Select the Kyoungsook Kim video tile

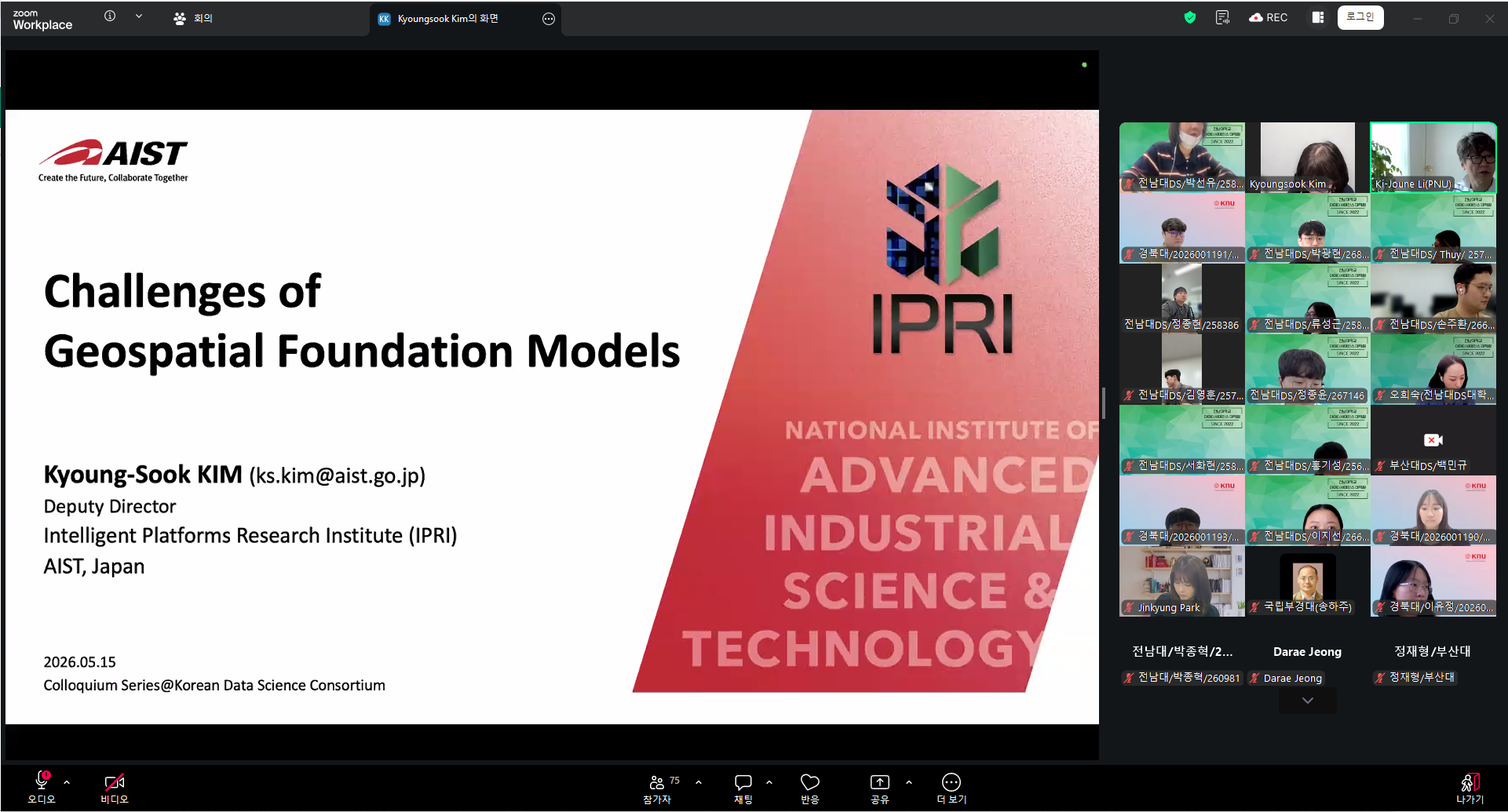pyautogui.click(x=1308, y=157)
